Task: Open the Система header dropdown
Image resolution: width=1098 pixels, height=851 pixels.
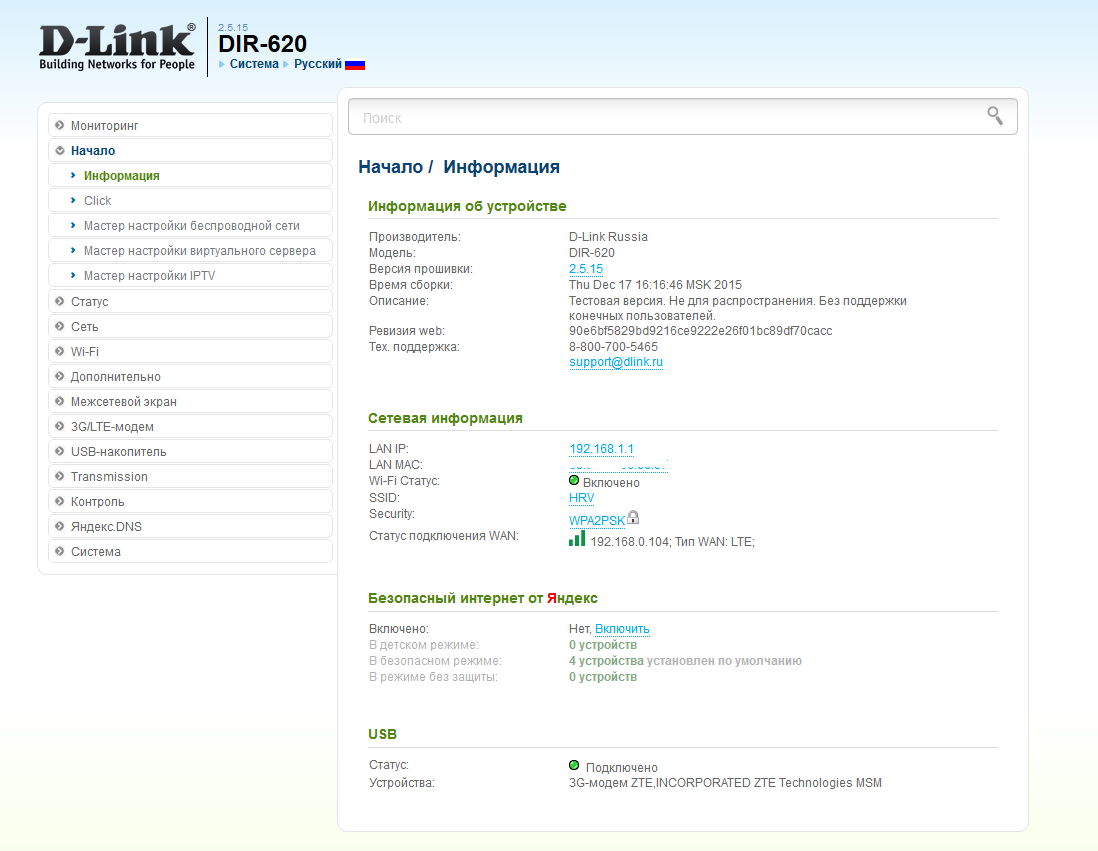Action: point(253,64)
